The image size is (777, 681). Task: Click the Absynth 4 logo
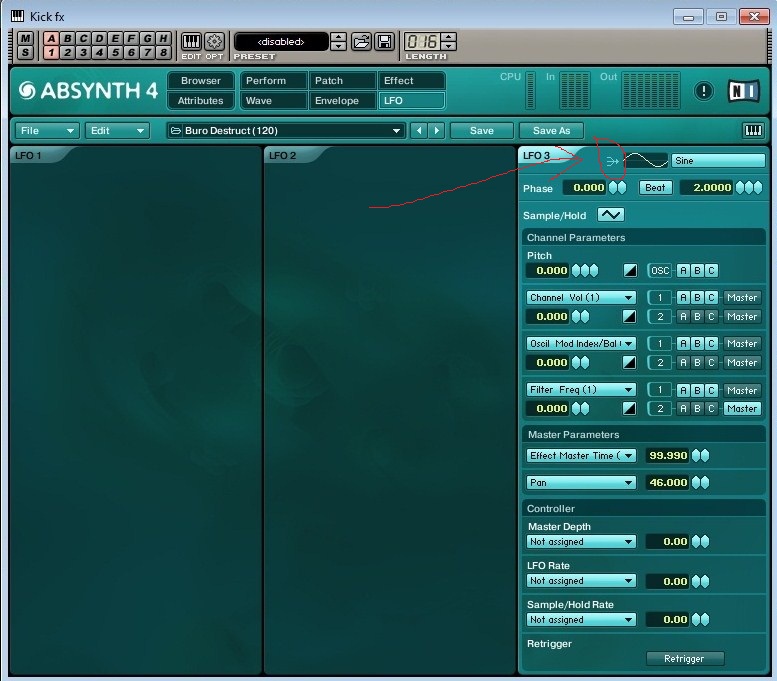(88, 91)
